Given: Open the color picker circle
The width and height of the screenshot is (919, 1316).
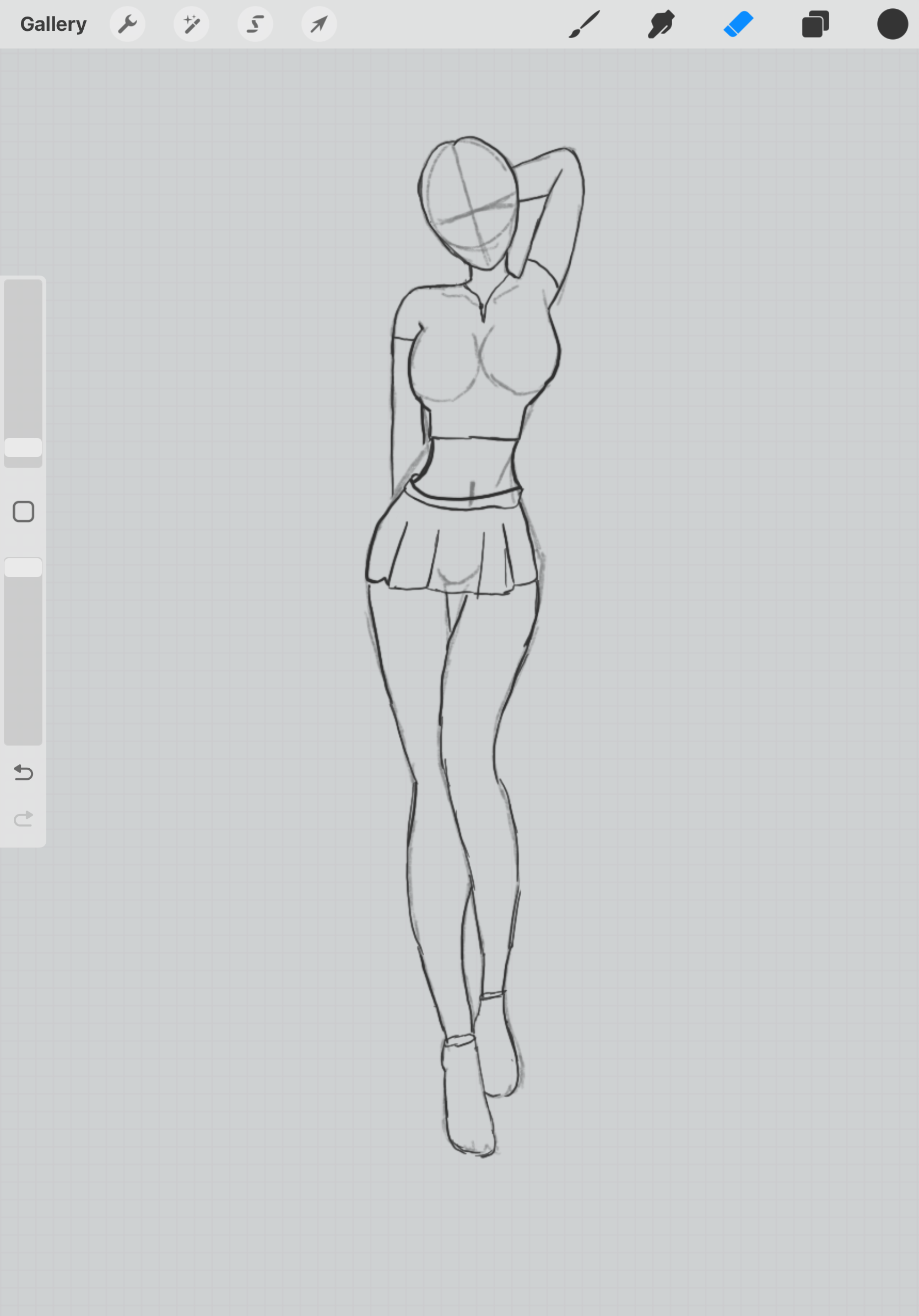Looking at the screenshot, I should click(893, 24).
